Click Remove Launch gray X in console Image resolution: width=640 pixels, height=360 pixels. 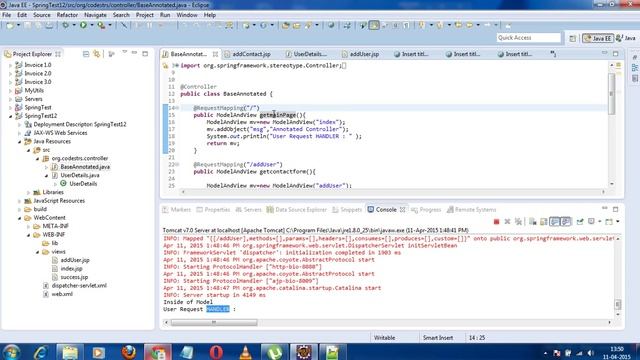pos(507,222)
